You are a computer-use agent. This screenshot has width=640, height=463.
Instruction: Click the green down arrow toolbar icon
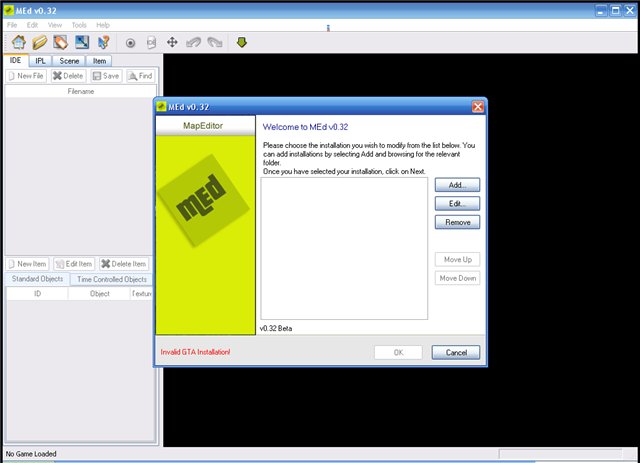point(241,42)
